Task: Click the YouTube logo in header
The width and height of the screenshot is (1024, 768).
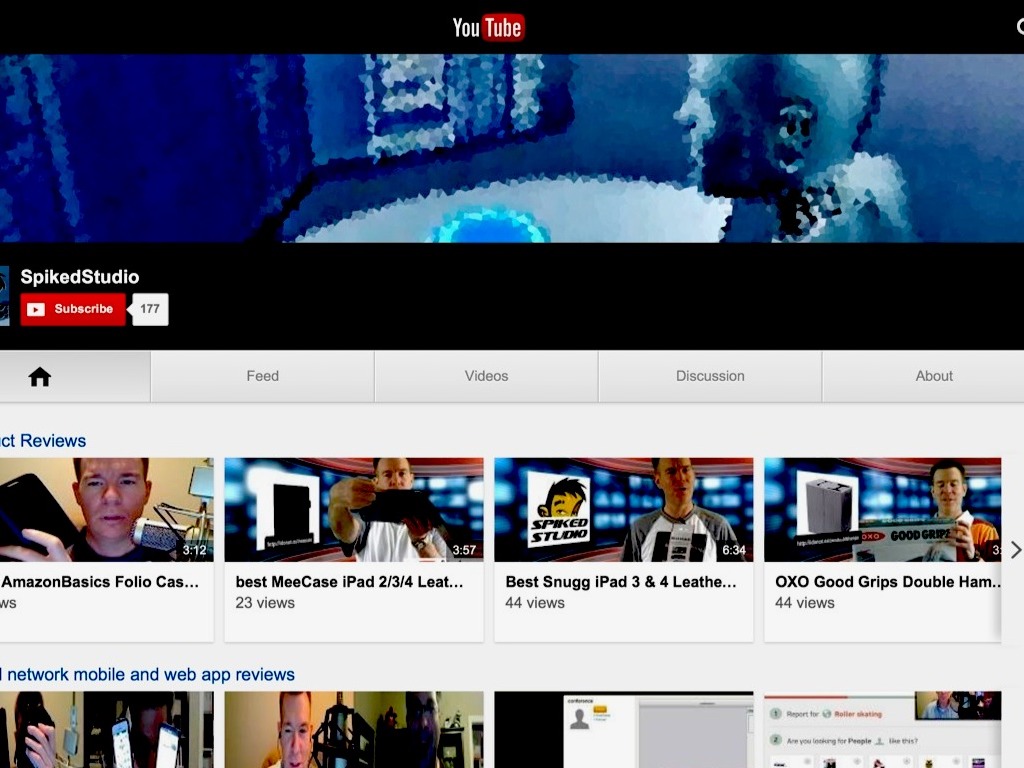Action: click(488, 27)
